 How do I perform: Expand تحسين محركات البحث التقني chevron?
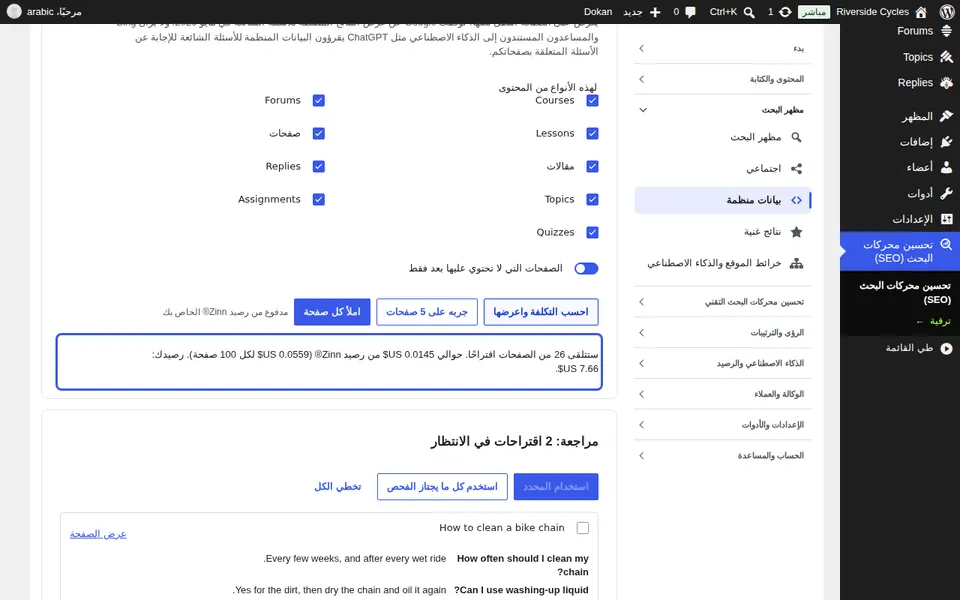click(x=642, y=302)
